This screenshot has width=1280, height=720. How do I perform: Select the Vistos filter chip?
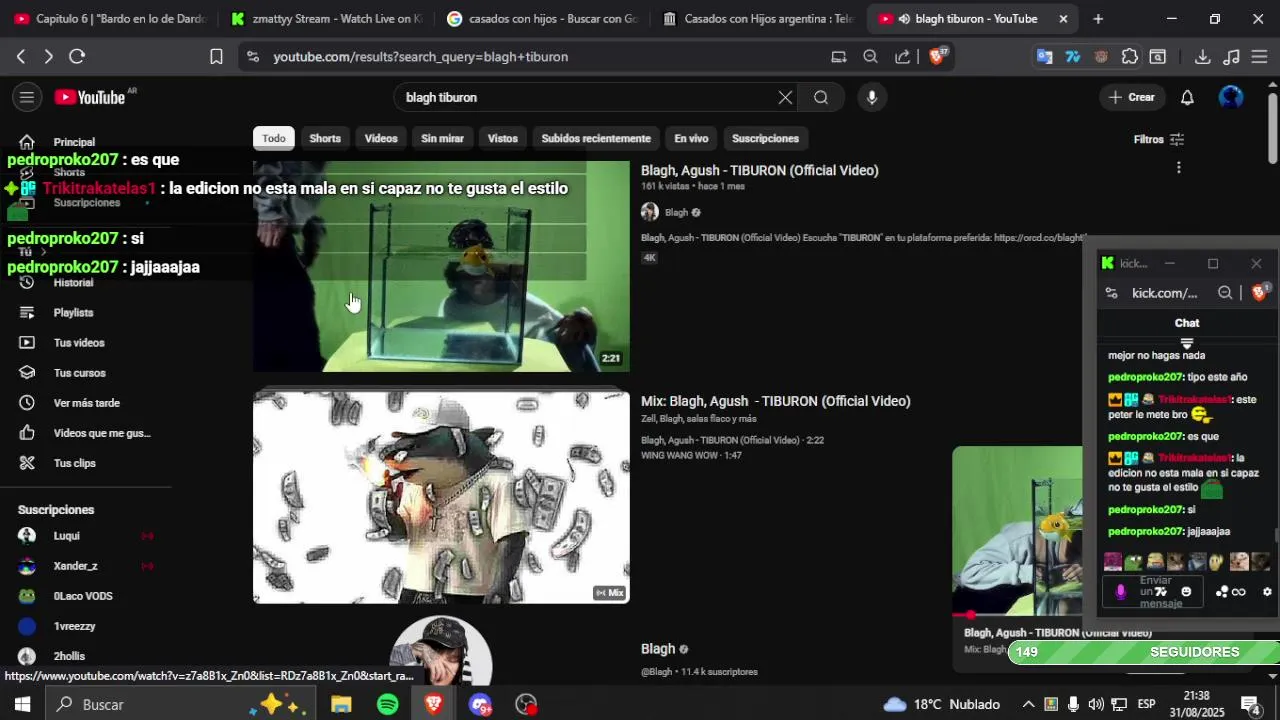(x=502, y=138)
